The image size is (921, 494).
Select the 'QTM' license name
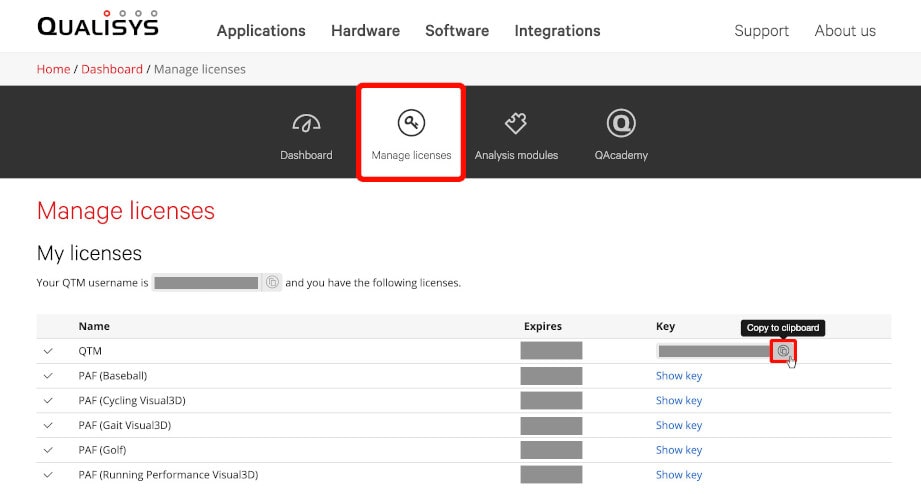tap(90, 351)
